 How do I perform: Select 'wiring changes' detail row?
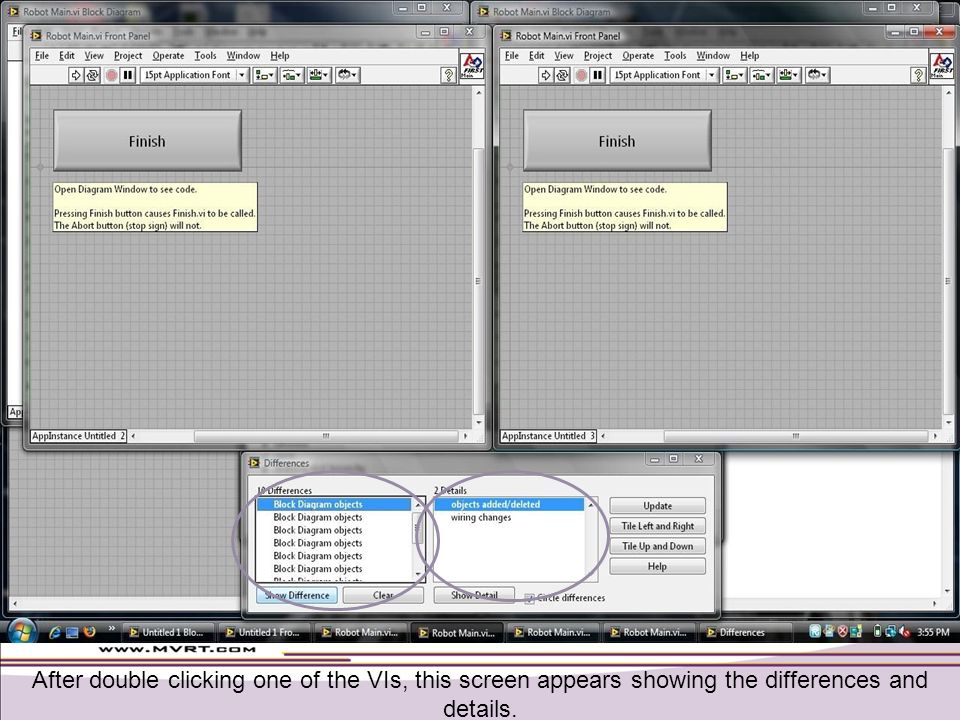coord(509,517)
